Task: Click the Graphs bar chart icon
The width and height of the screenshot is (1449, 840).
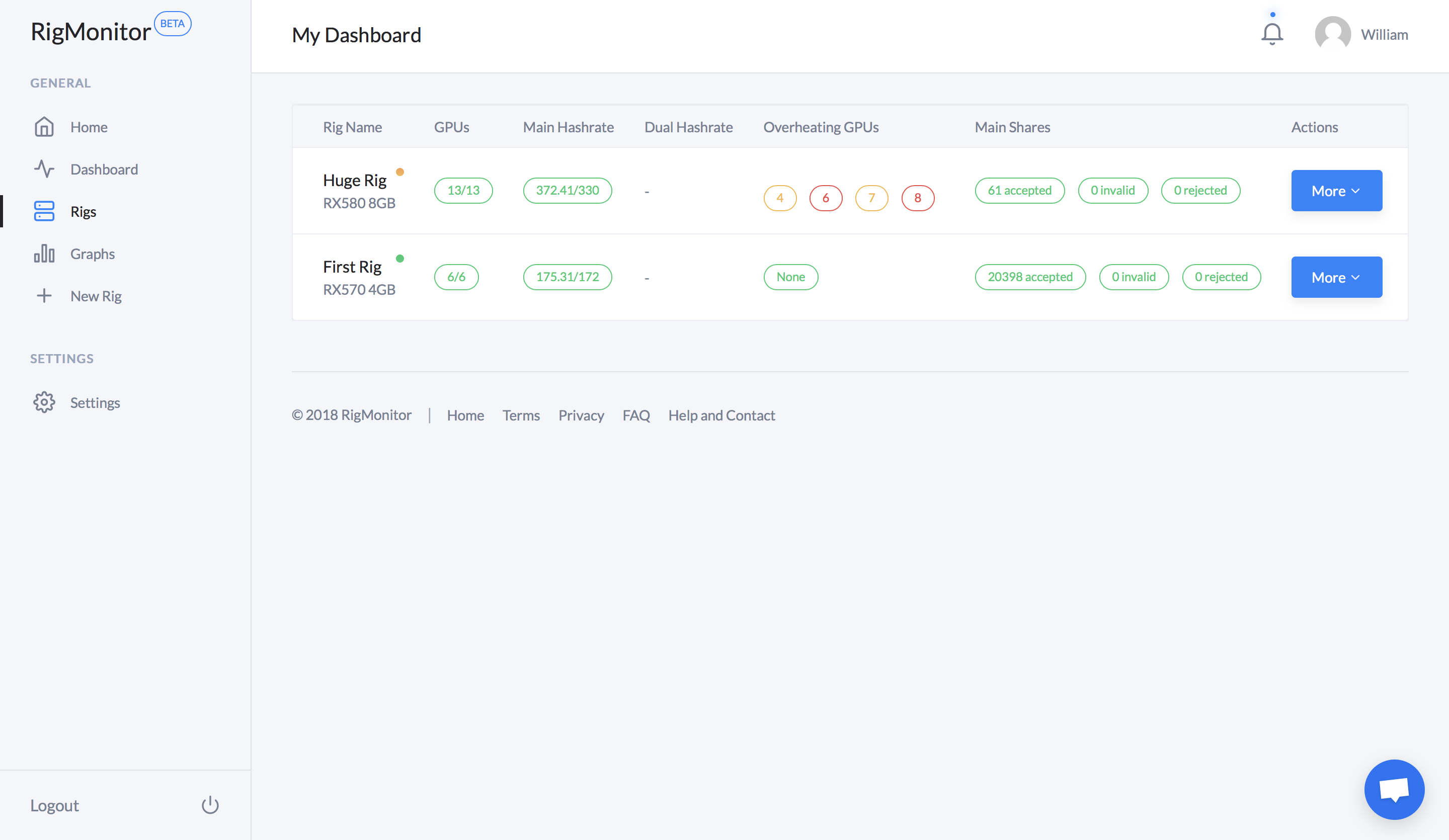Action: [x=44, y=254]
